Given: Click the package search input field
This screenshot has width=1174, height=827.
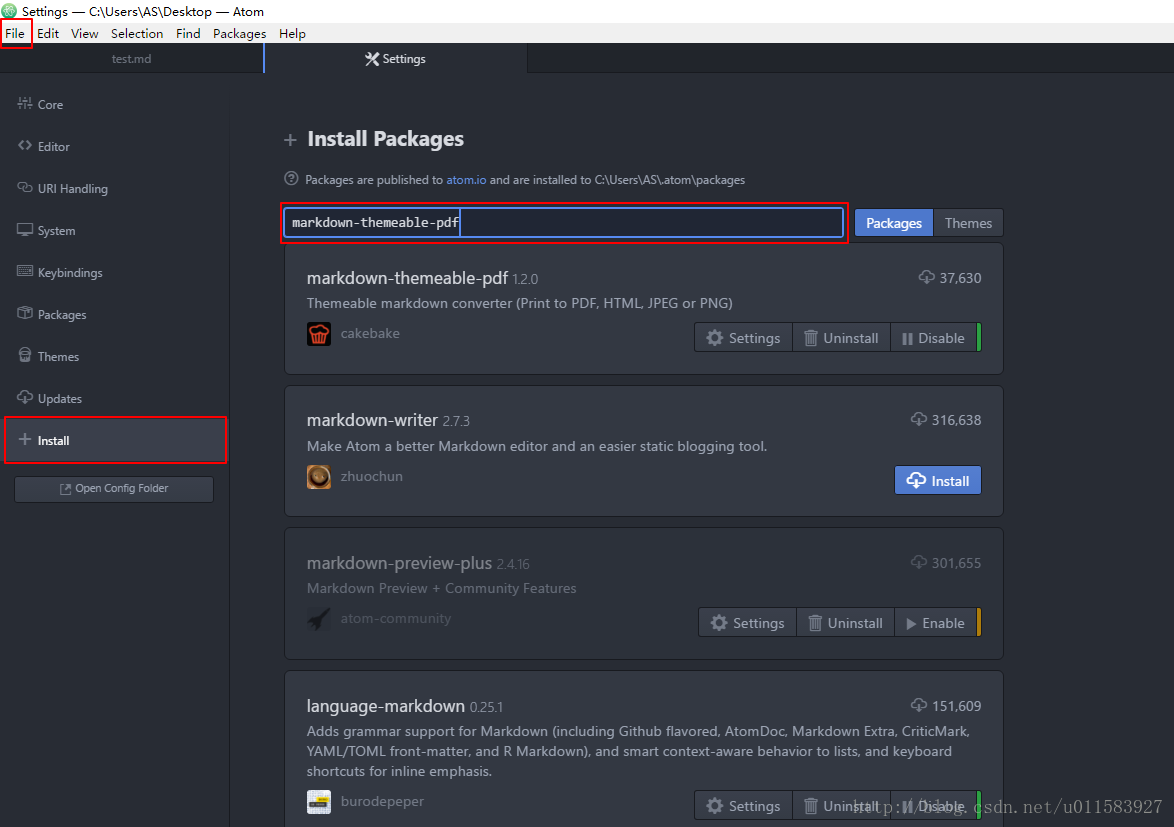Looking at the screenshot, I should (564, 222).
